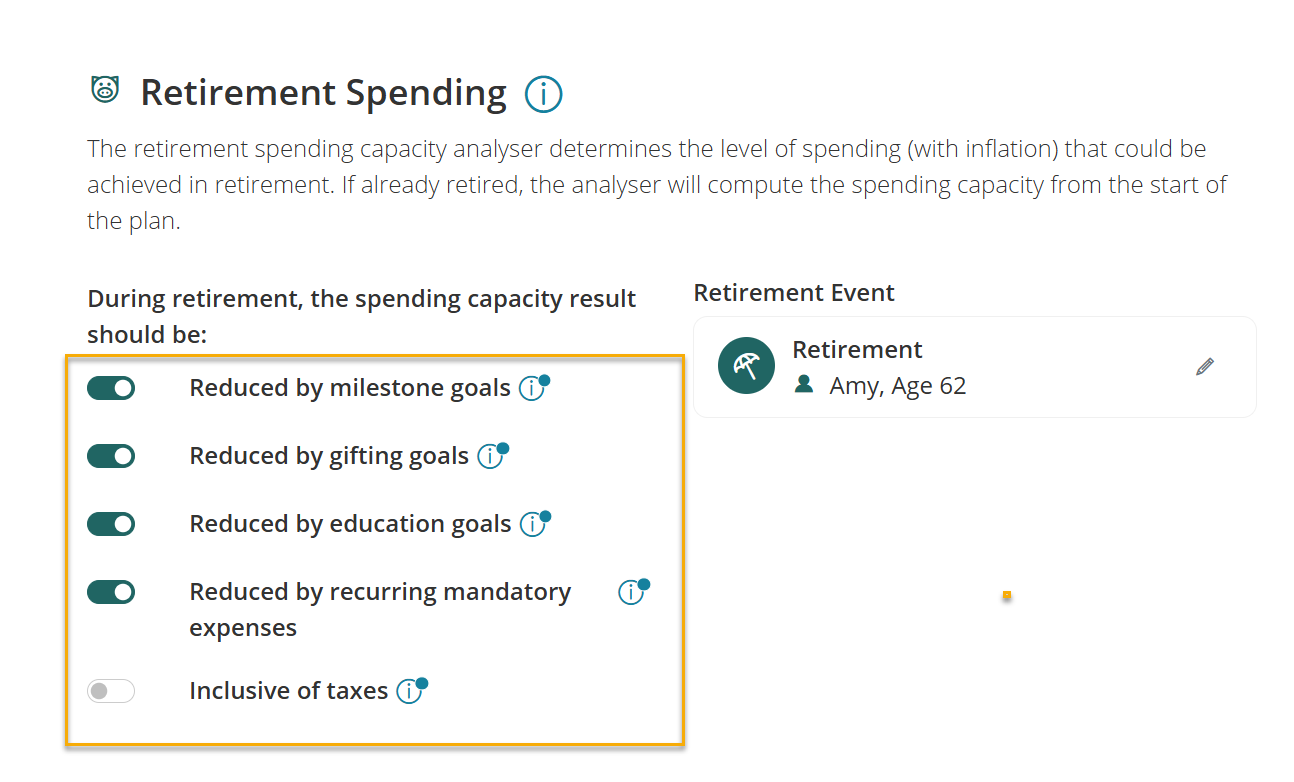Click the Retirement Spending heading text
This screenshot has width=1294, height=782.
(323, 93)
